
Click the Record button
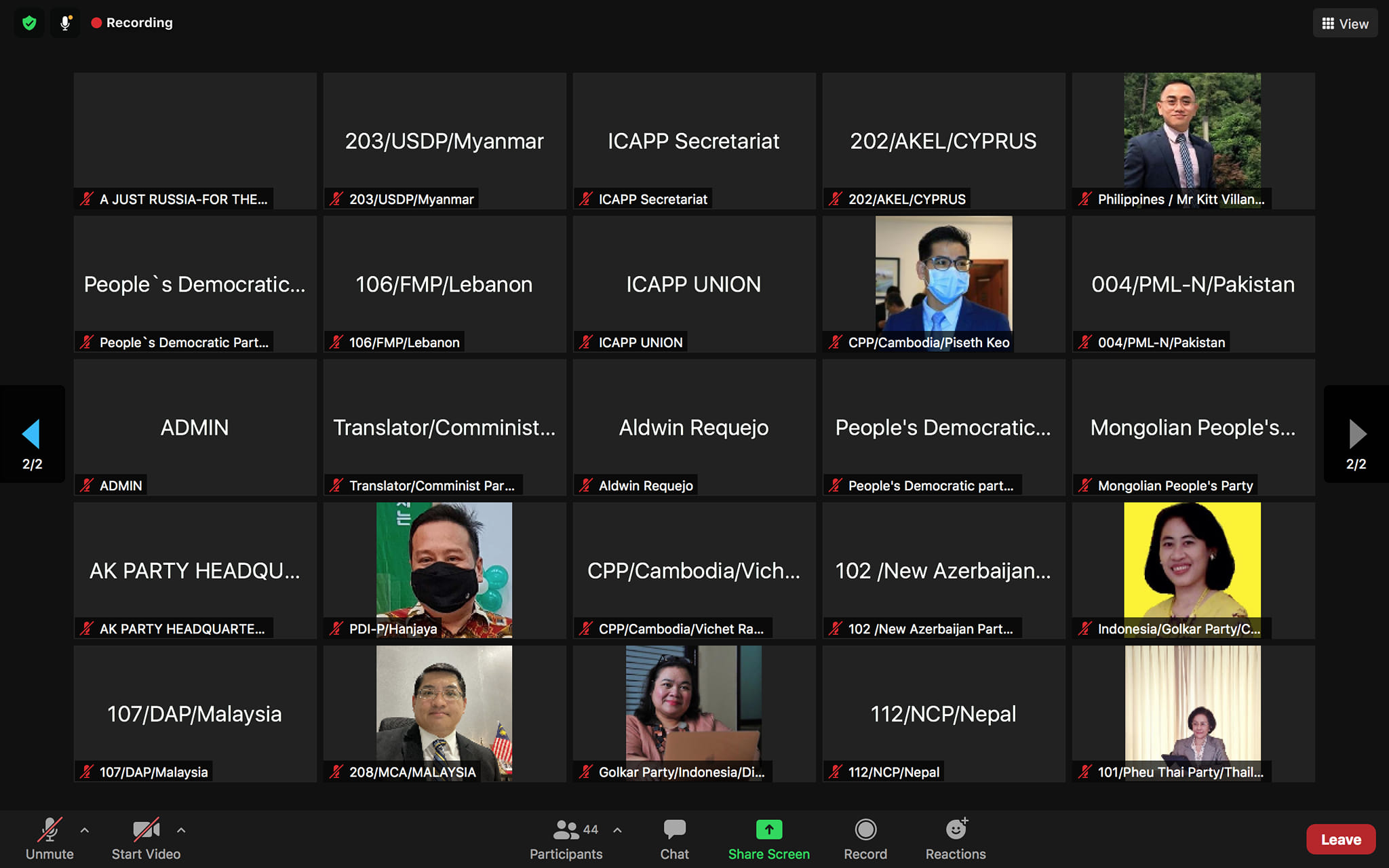pyautogui.click(x=865, y=839)
